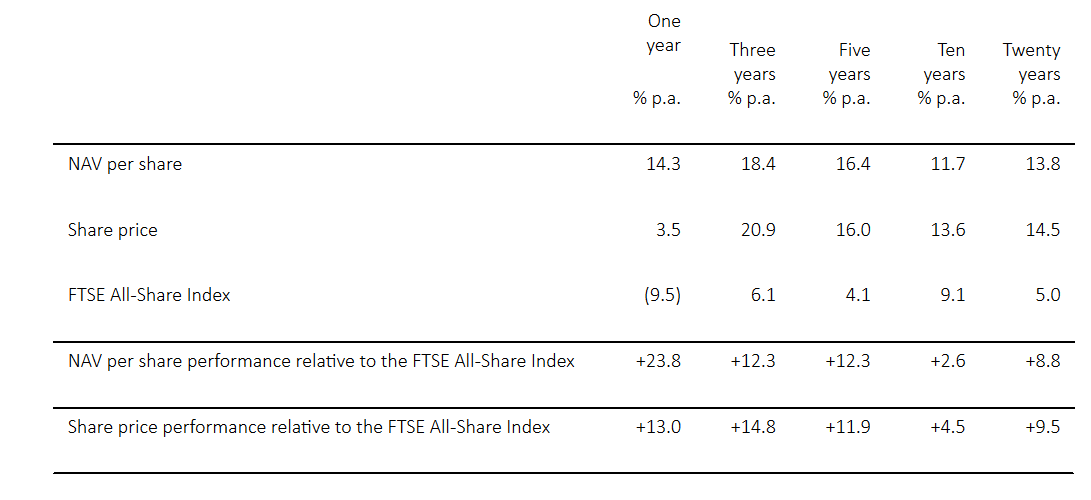Click the 16.0 five years share price
Viewport: 1091px width, 500px height.
[853, 229]
